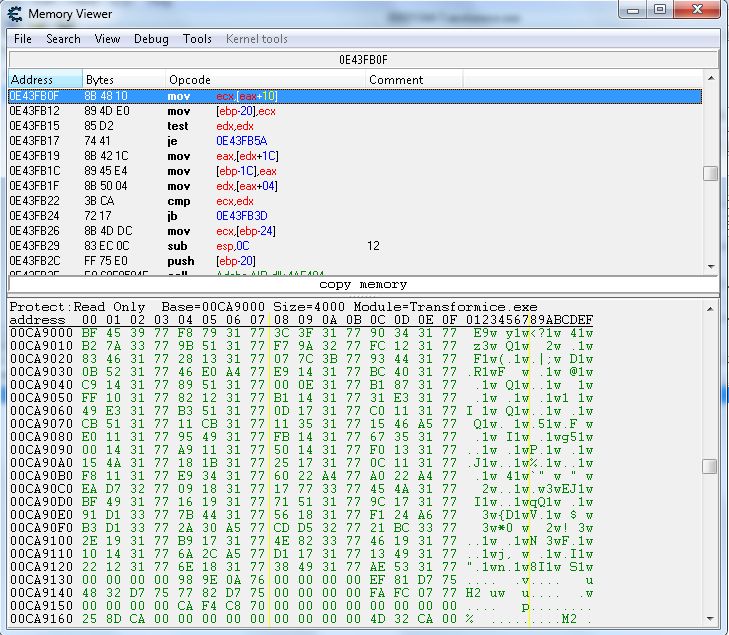Viewport: 729px width, 635px height.
Task: Click the Address column header
Action: 44,79
